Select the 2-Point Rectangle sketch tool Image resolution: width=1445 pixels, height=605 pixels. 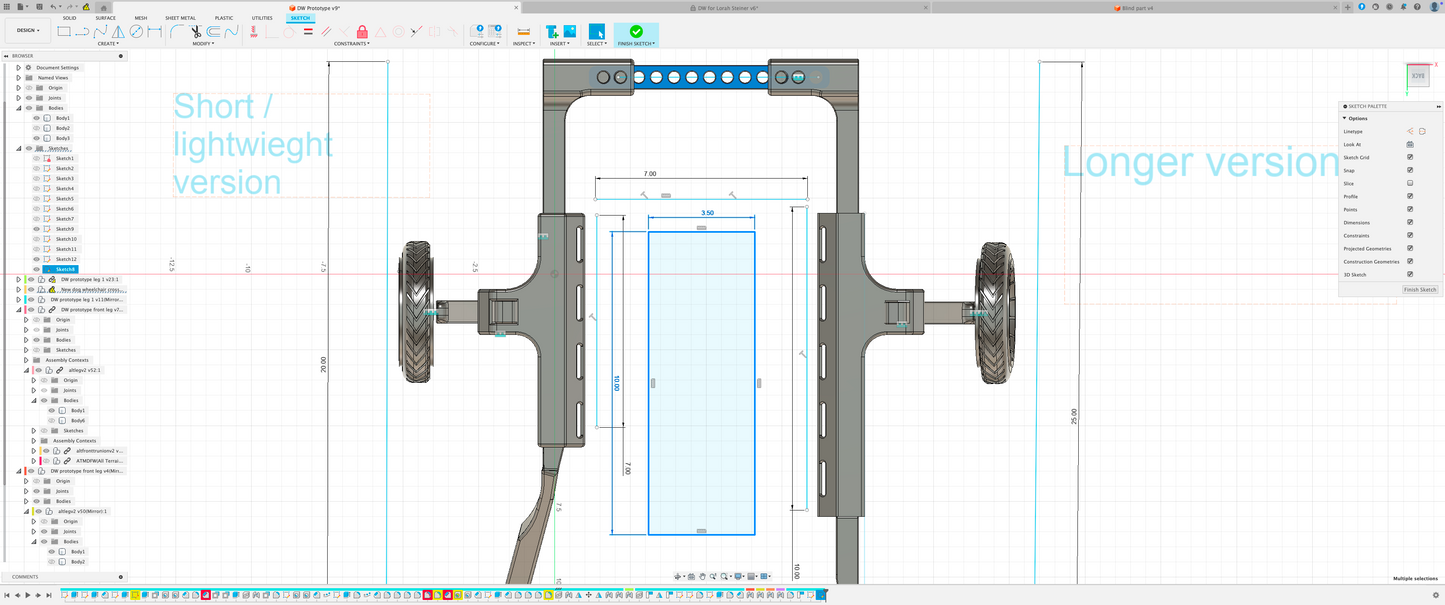[64, 31]
